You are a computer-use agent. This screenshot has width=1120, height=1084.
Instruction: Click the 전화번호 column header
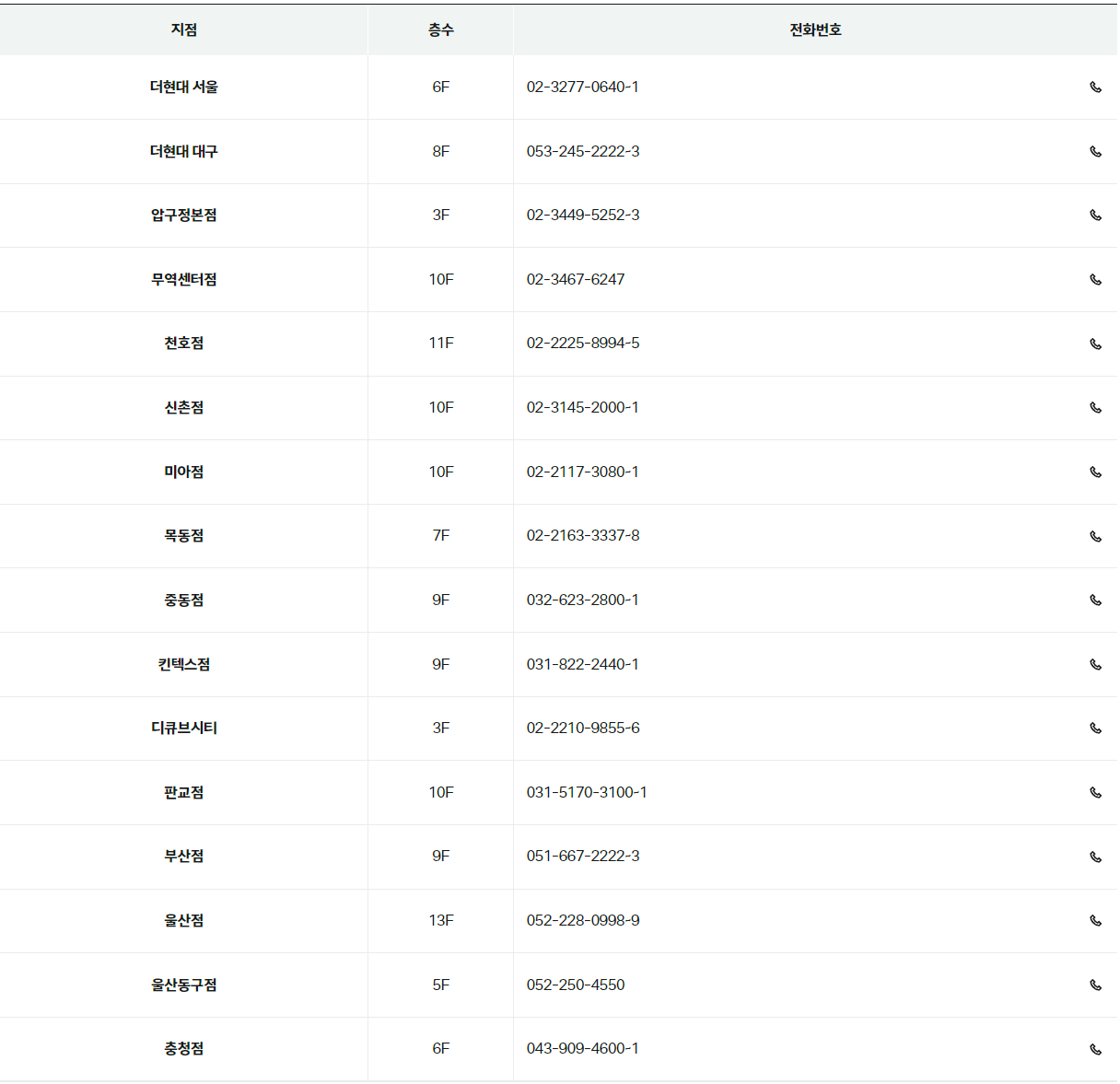815,29
